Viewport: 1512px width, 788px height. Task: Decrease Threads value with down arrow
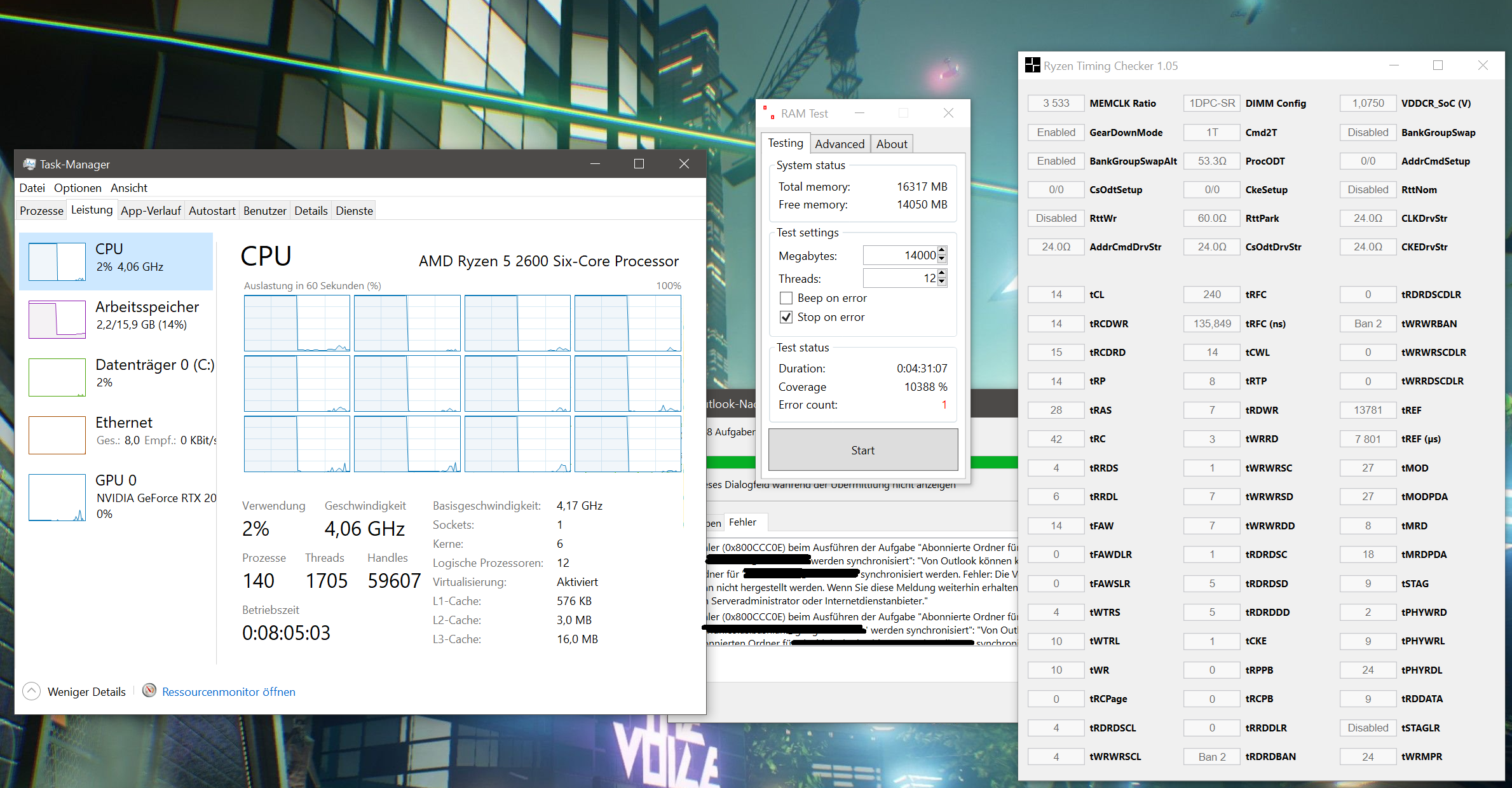(942, 282)
